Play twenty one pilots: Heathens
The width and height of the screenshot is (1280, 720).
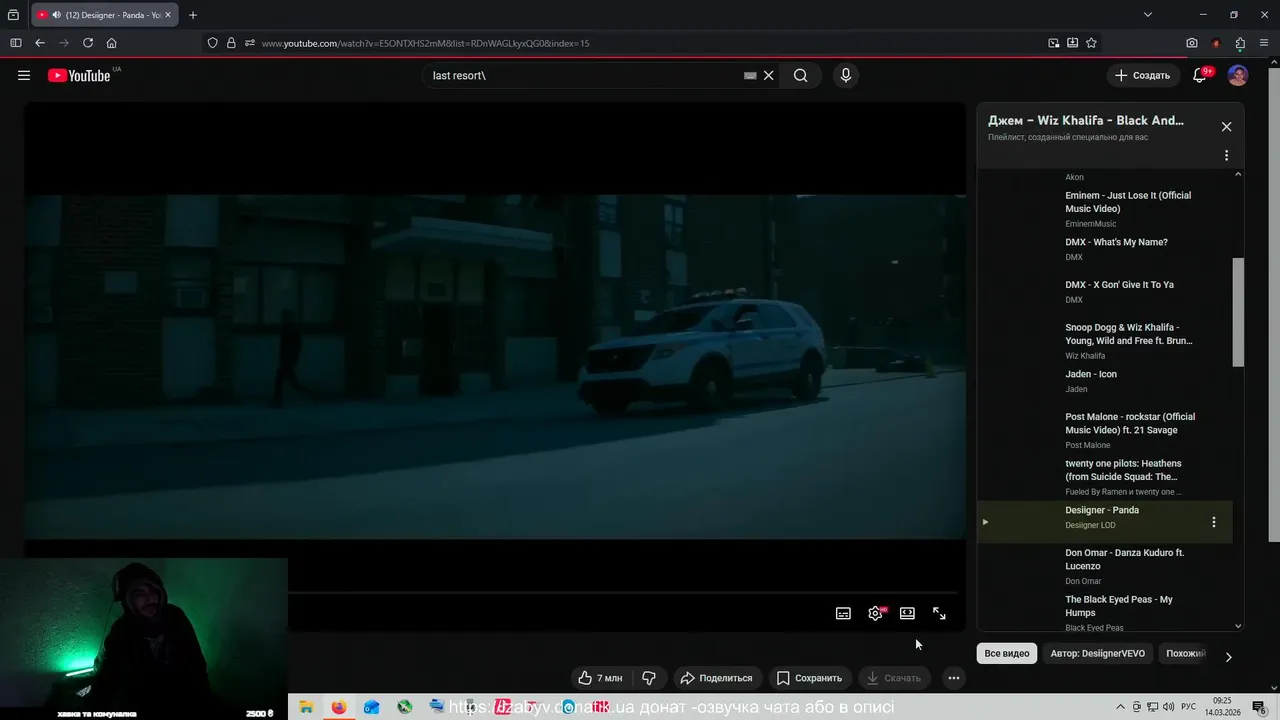point(1104,477)
